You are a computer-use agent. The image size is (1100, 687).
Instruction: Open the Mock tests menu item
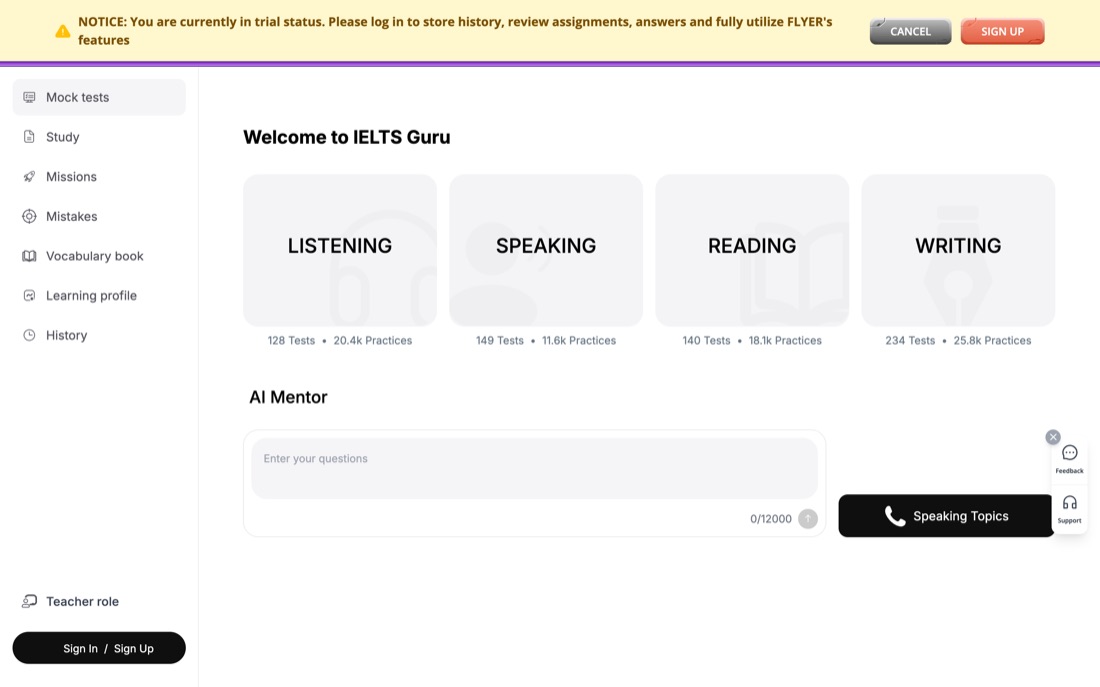click(x=99, y=98)
